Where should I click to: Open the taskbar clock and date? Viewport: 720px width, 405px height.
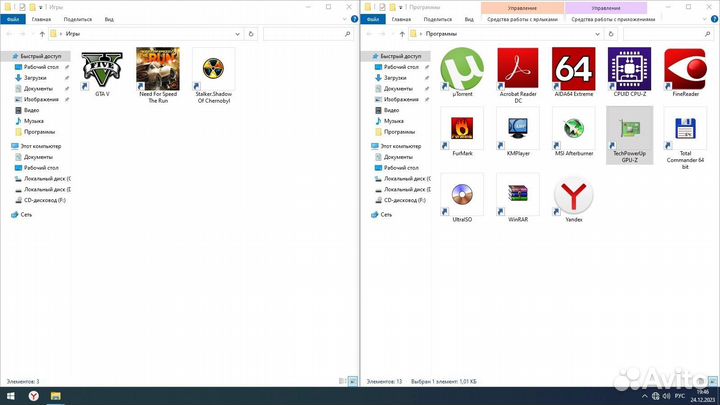point(703,396)
